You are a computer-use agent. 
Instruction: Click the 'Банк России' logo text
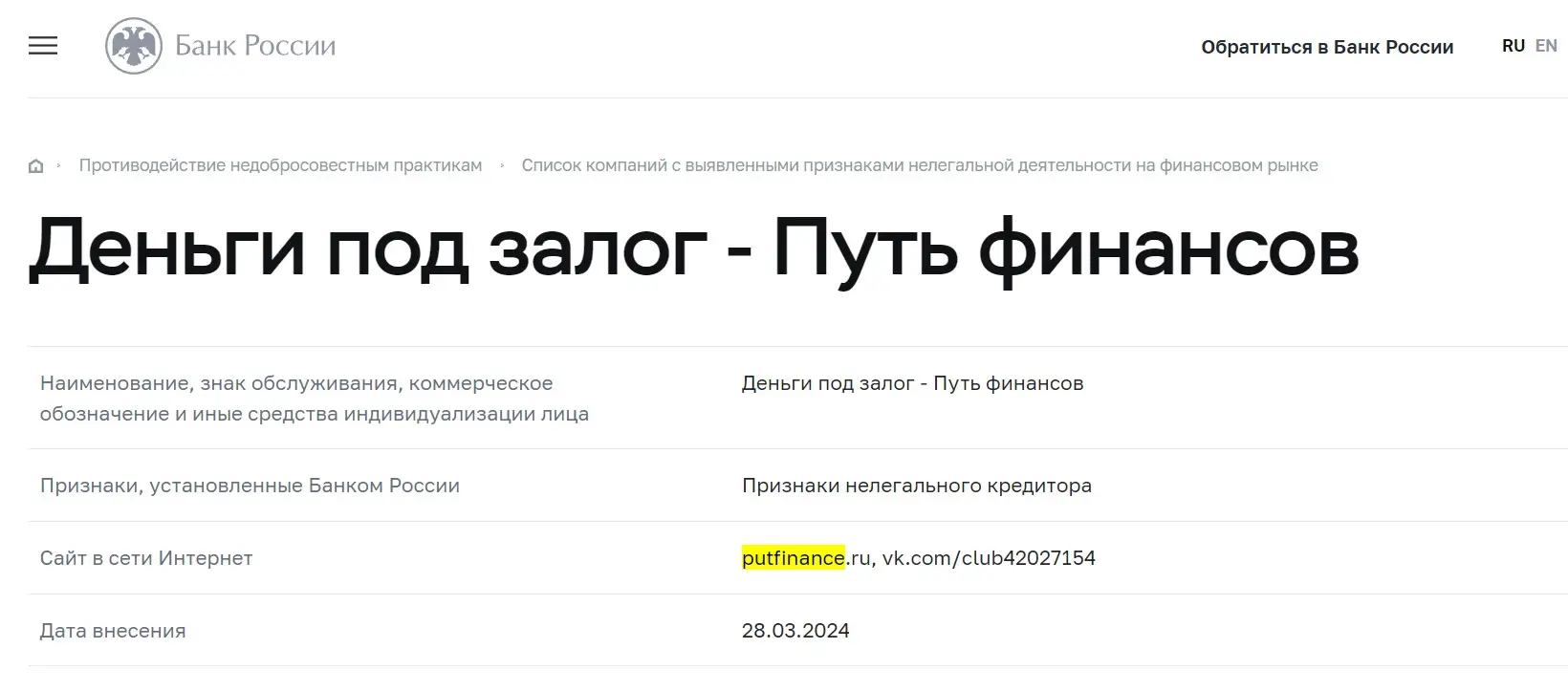click(x=255, y=46)
